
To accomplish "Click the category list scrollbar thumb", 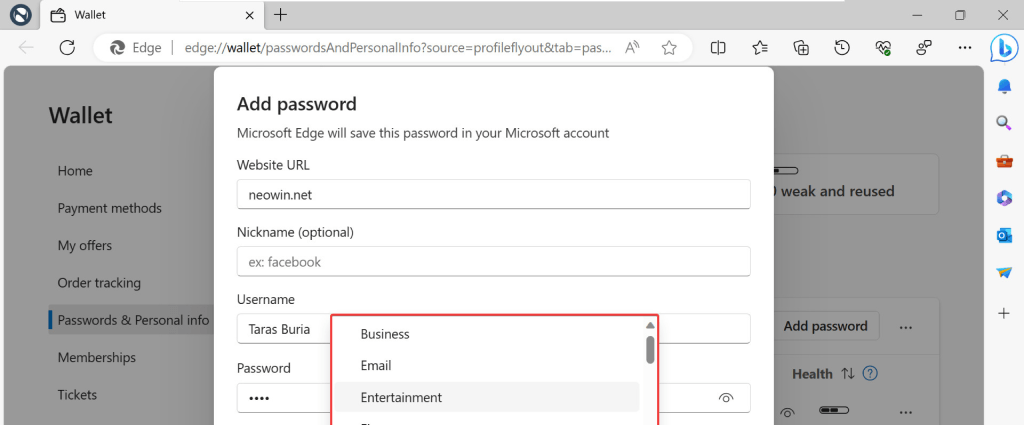I will [650, 349].
